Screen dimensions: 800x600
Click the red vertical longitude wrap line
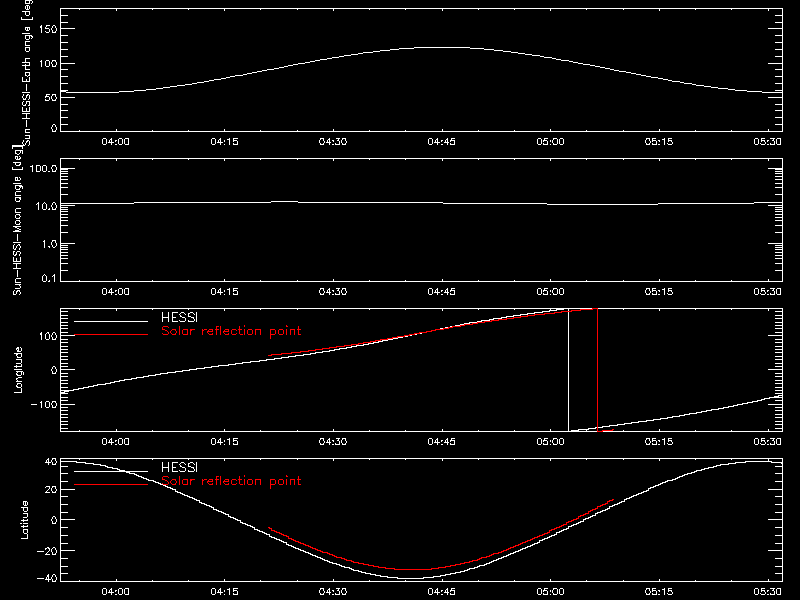click(x=597, y=370)
